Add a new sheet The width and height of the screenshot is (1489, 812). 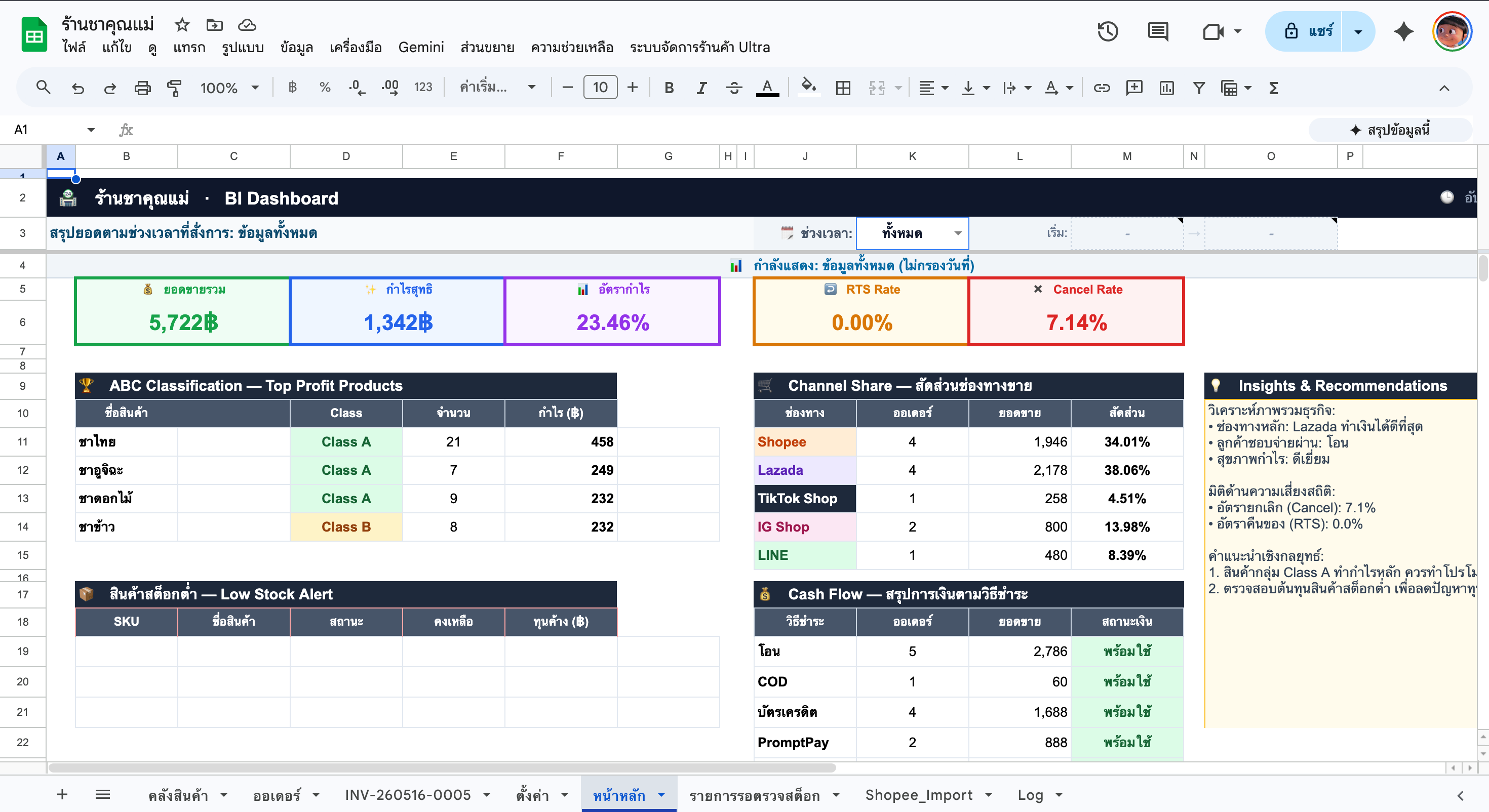coord(62,795)
